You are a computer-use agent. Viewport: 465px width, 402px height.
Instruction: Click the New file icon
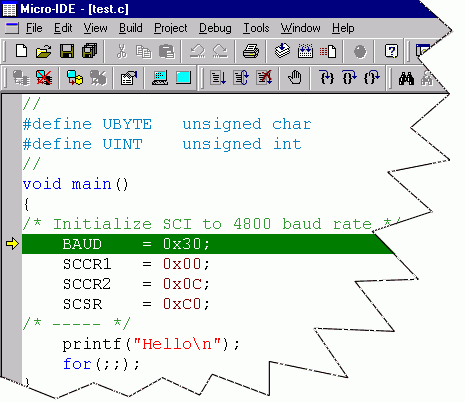point(21,51)
